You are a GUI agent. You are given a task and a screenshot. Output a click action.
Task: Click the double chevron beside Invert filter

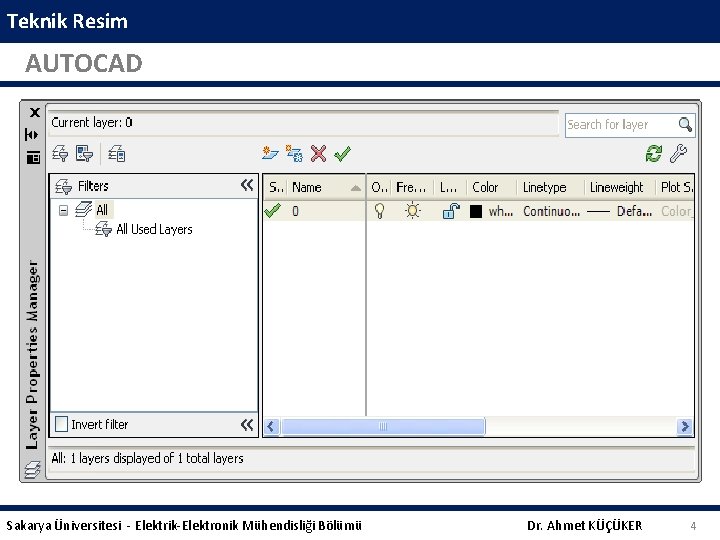click(247, 424)
